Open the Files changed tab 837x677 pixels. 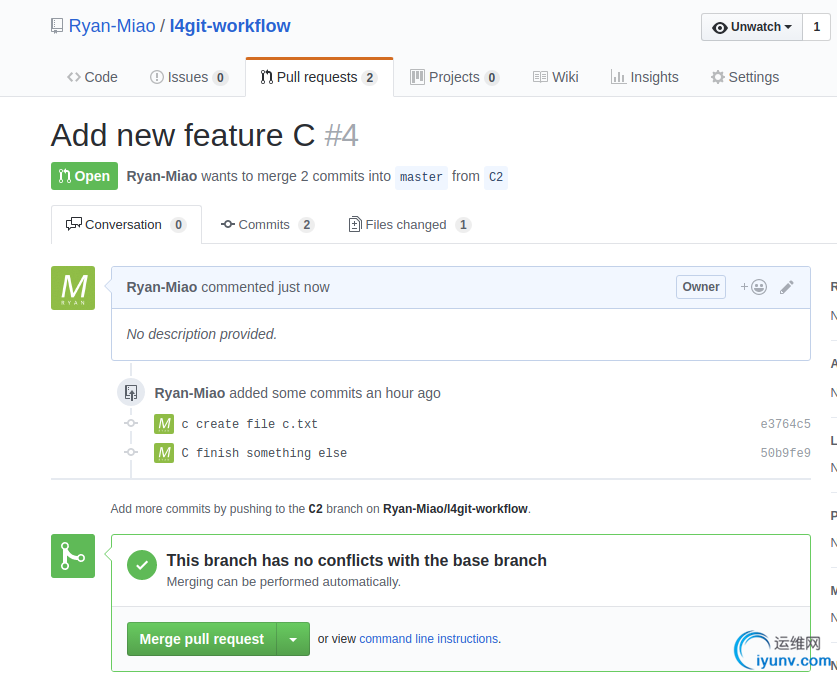(409, 225)
